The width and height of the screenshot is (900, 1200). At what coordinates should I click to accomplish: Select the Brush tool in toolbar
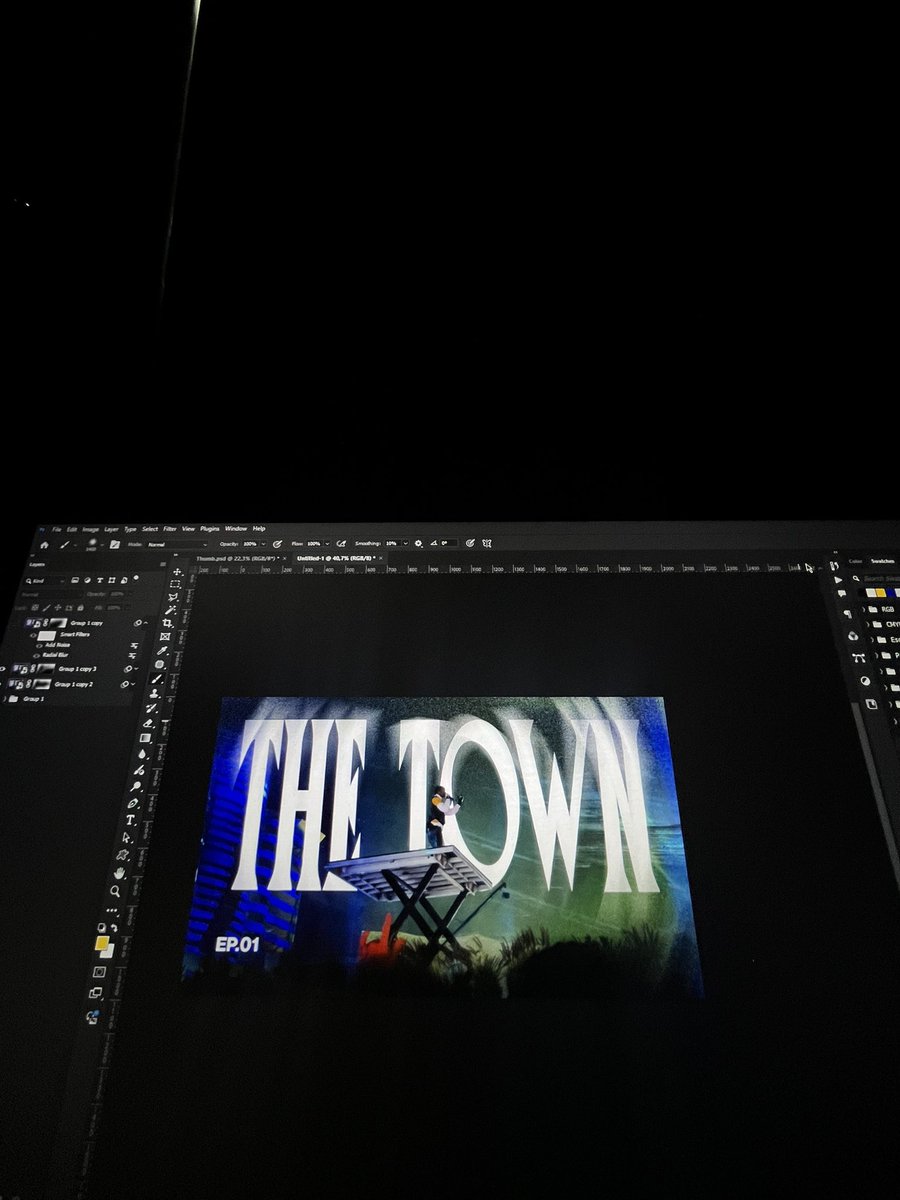tap(157, 679)
